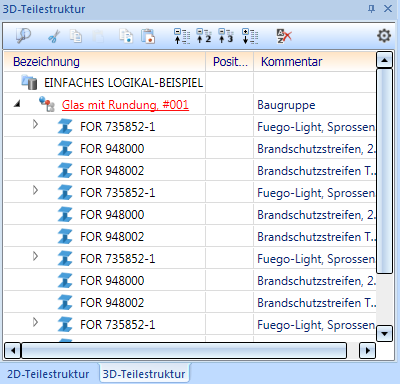
Task: Click the Posit... column header
Action: coord(230,62)
